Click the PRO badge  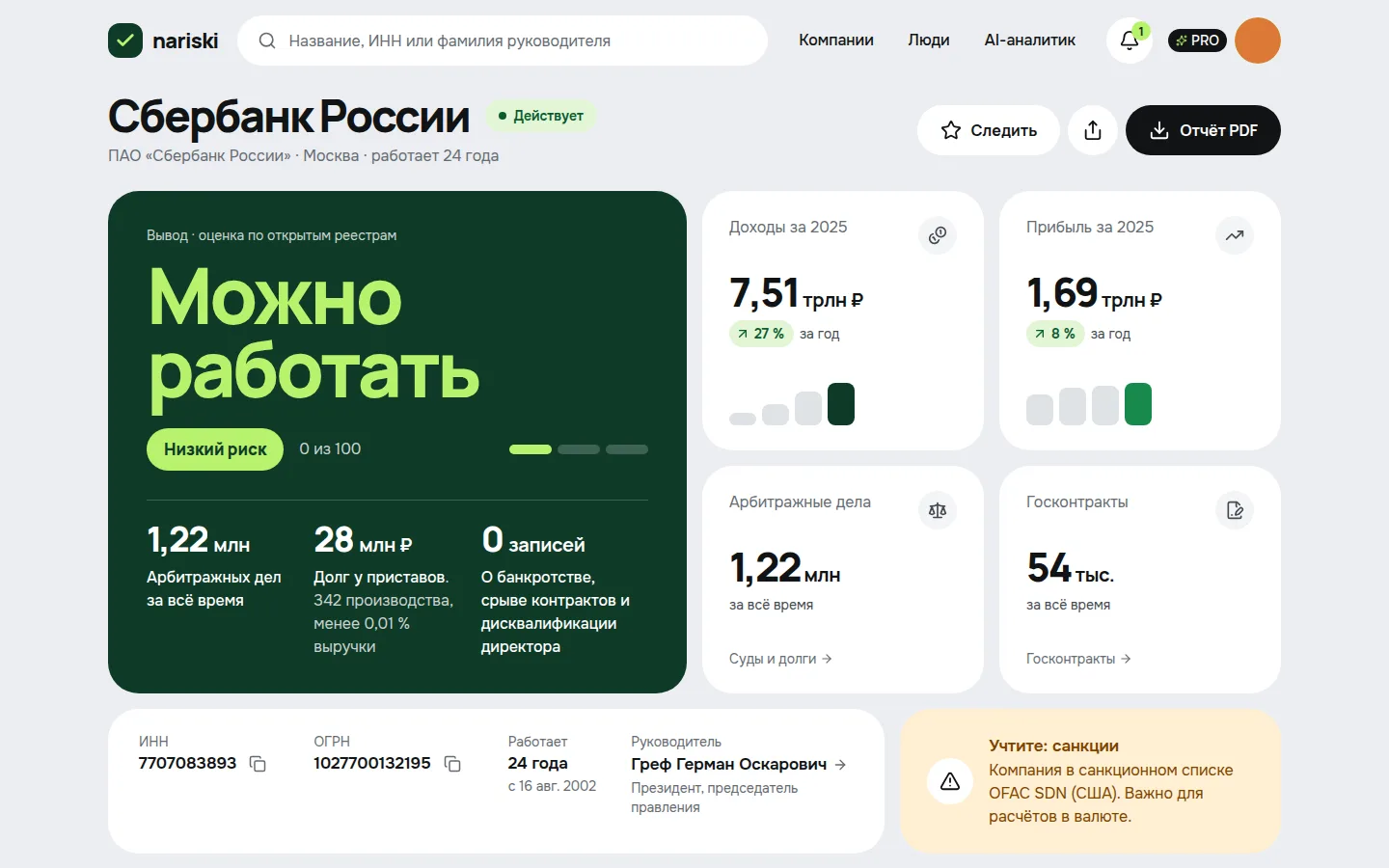(1197, 41)
